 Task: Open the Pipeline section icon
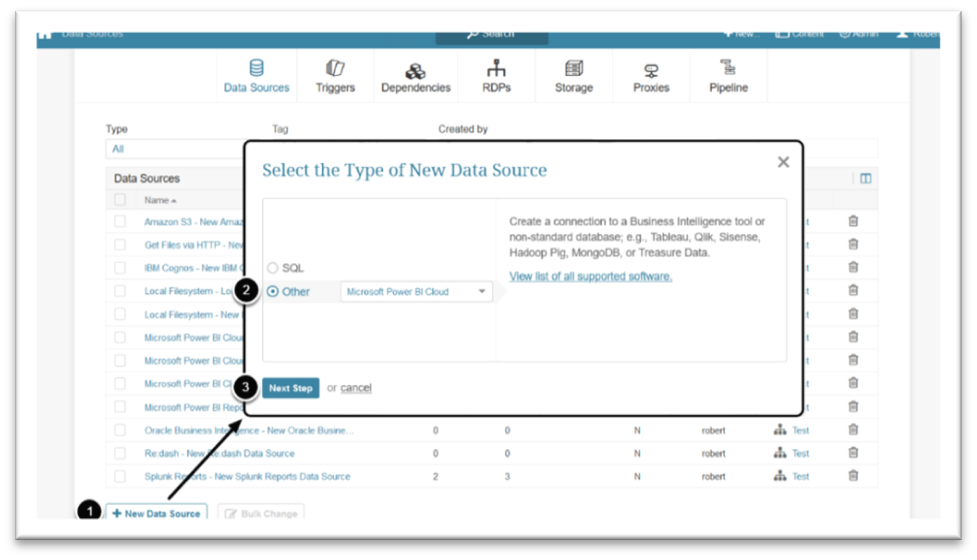click(728, 67)
